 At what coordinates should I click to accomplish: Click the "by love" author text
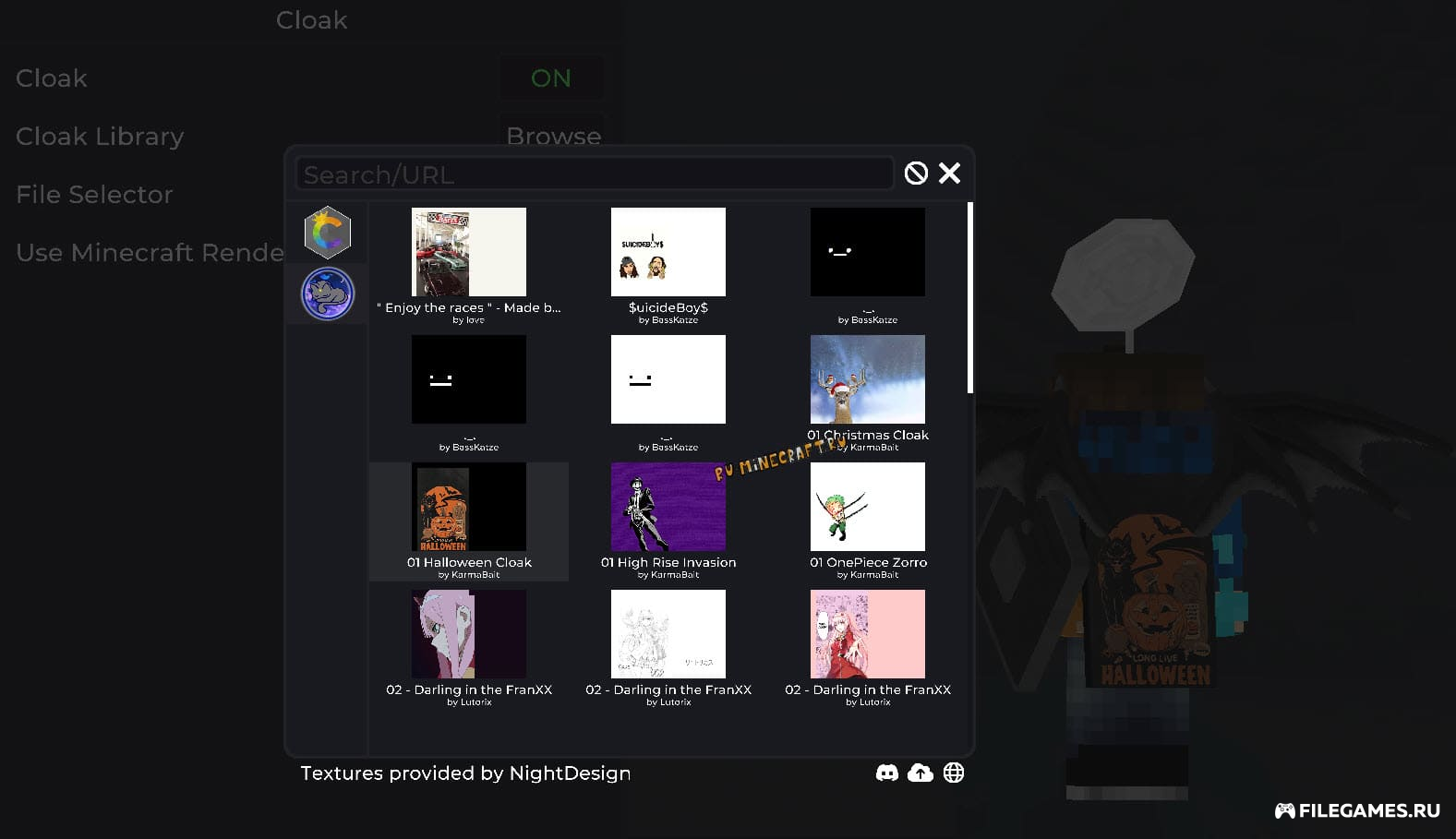(x=469, y=320)
